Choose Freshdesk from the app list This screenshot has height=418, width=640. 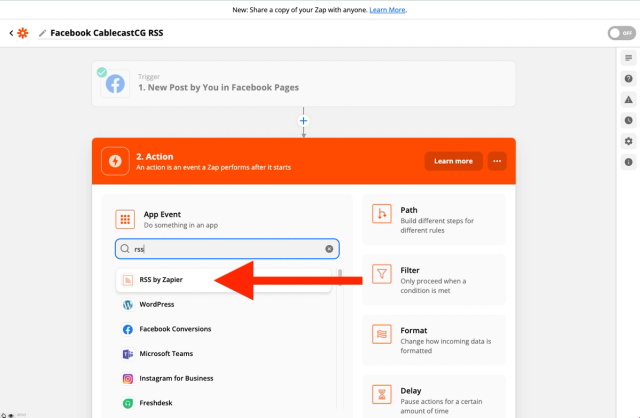coord(223,403)
